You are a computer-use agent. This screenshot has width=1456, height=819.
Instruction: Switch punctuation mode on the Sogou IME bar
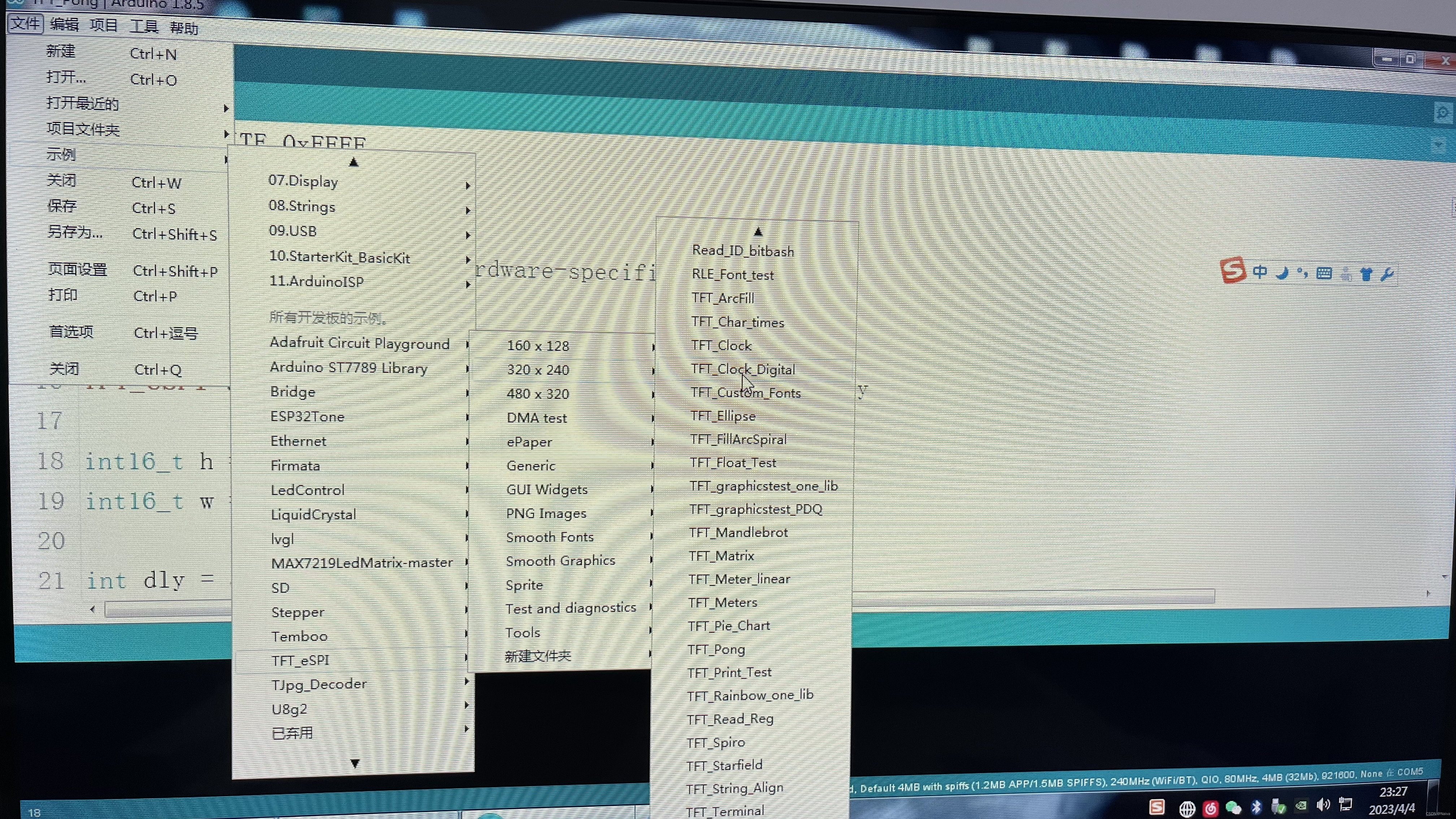pos(1302,273)
